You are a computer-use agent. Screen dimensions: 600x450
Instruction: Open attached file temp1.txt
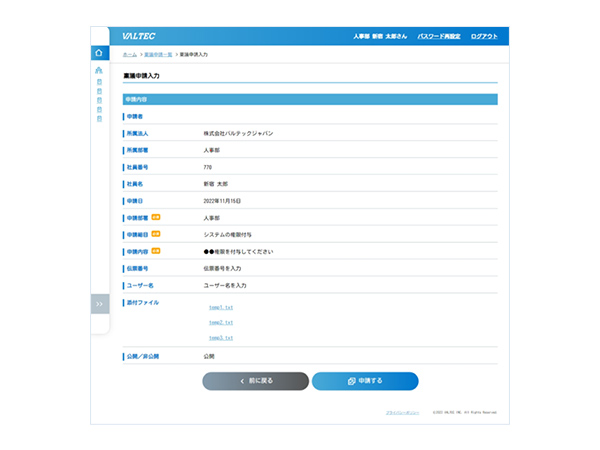pyautogui.click(x=221, y=307)
